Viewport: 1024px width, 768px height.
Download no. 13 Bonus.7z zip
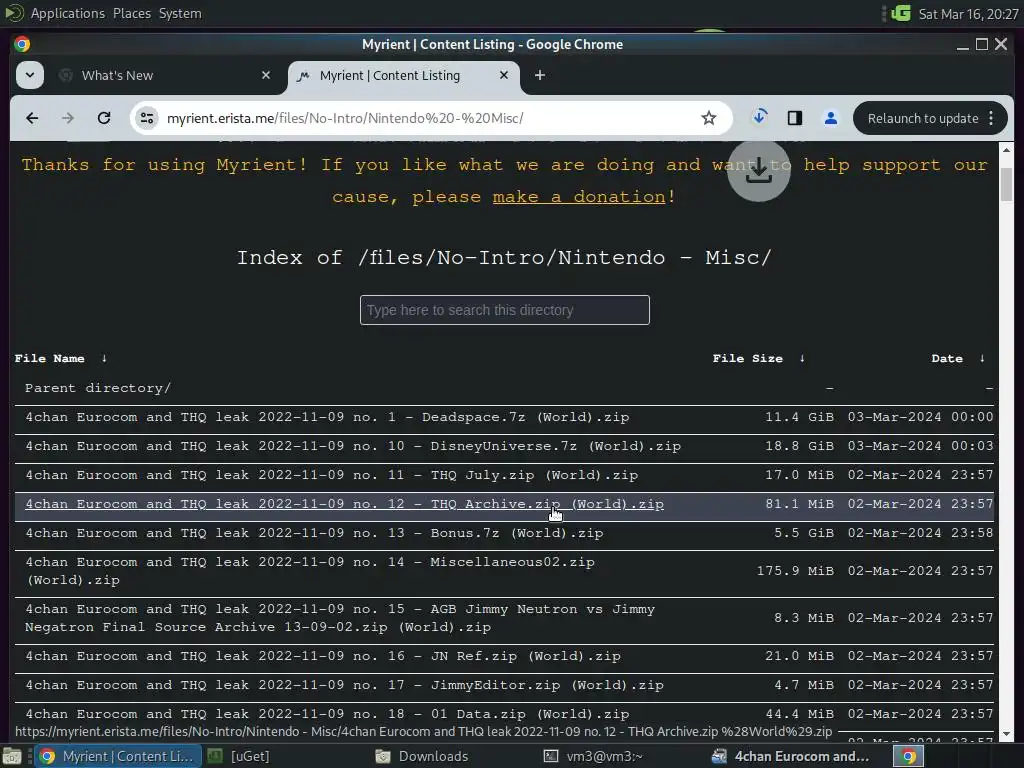coord(314,533)
